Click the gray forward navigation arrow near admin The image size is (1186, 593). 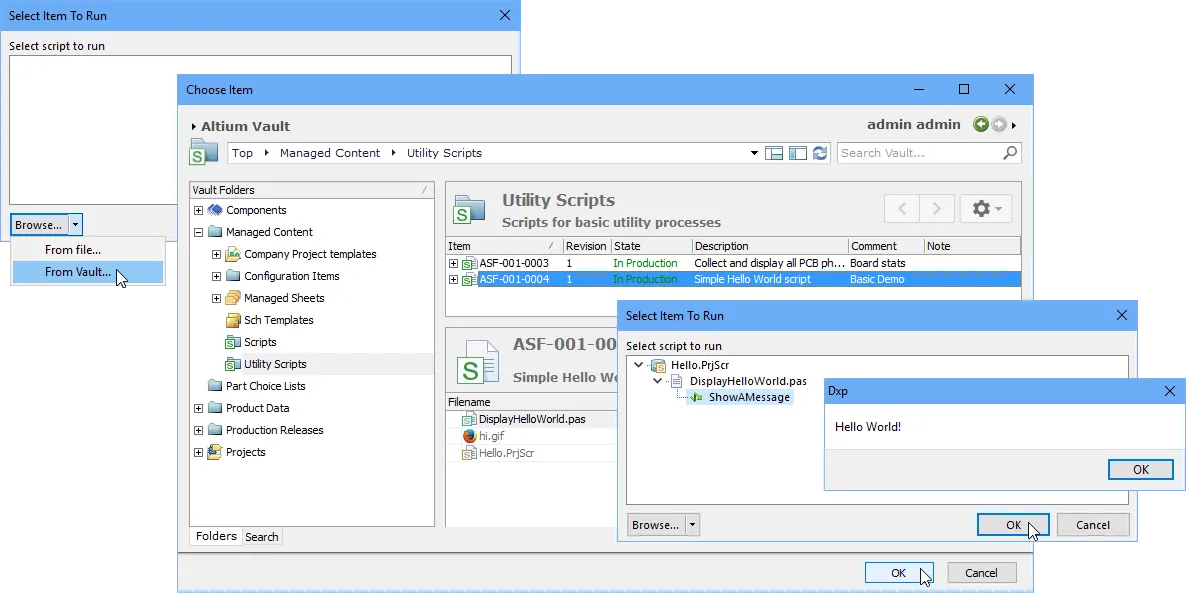click(x=999, y=125)
